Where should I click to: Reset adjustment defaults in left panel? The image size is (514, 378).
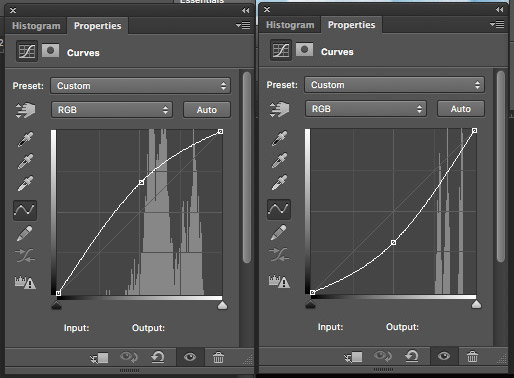point(158,357)
